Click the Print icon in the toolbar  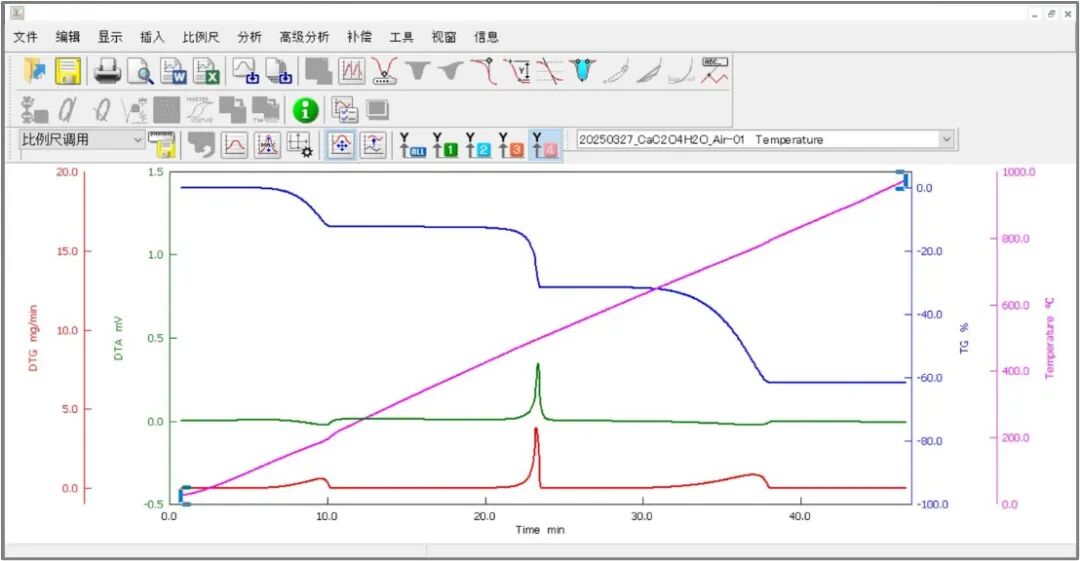pos(107,71)
